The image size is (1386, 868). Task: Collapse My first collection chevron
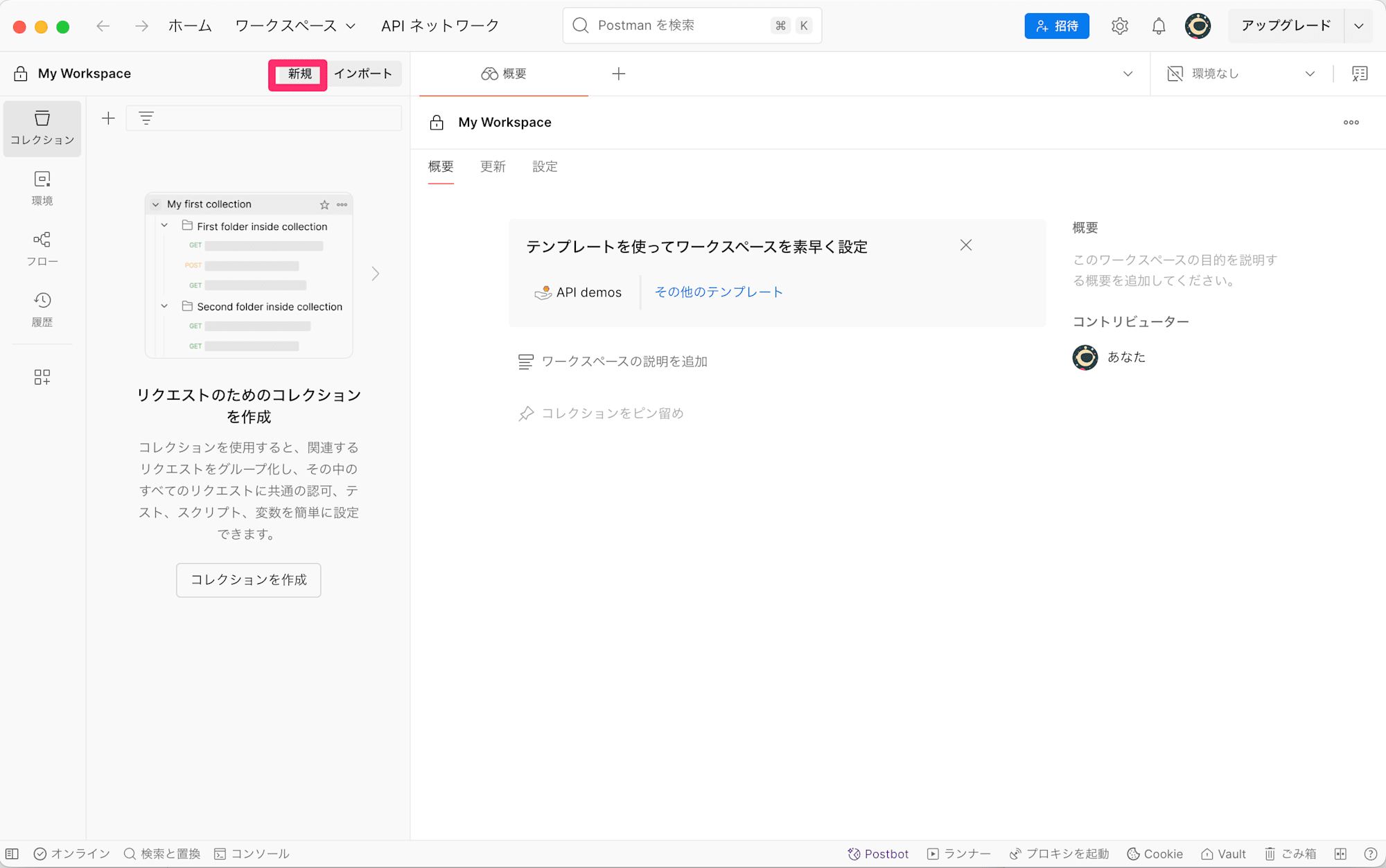coord(156,204)
